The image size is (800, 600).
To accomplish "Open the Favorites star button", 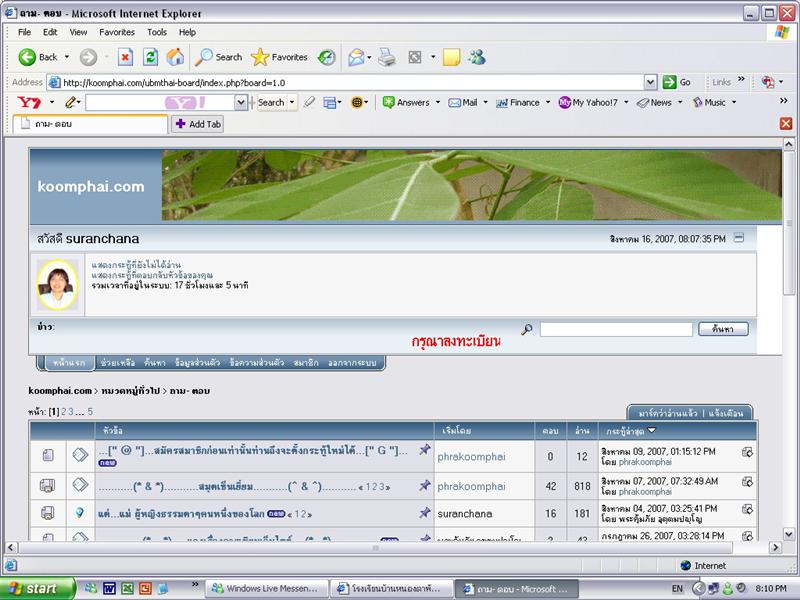I will coord(279,57).
